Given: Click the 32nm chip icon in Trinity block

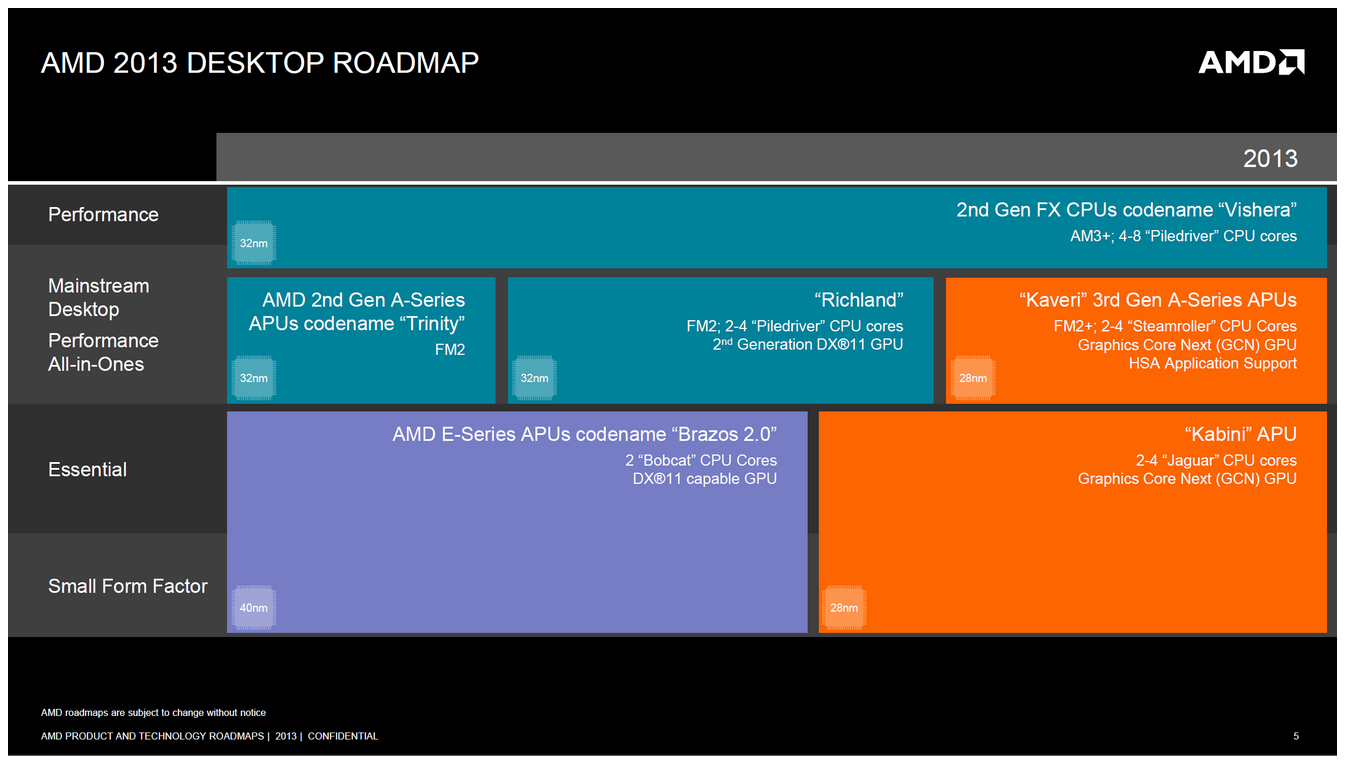Looking at the screenshot, I should pyautogui.click(x=253, y=378).
